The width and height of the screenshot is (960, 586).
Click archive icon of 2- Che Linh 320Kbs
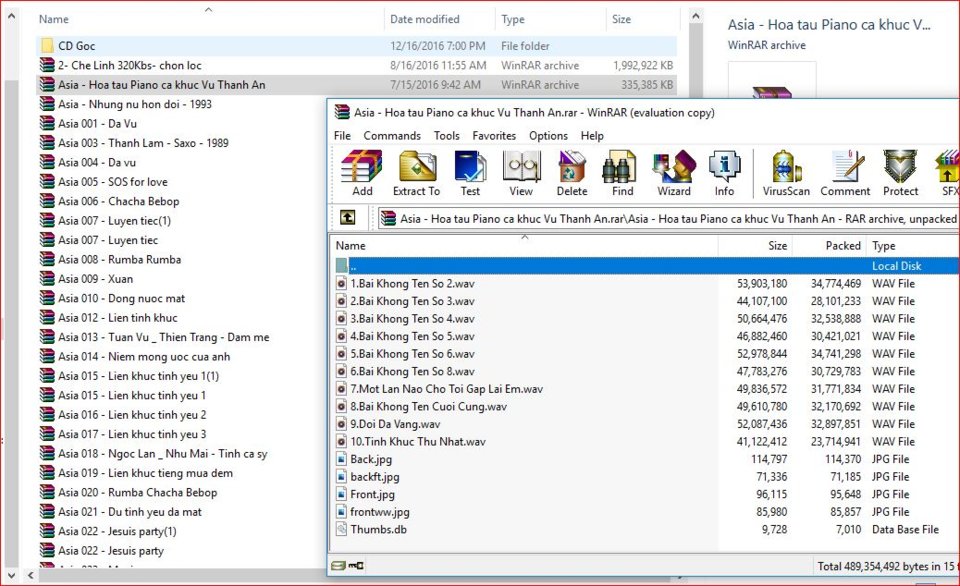pos(47,65)
